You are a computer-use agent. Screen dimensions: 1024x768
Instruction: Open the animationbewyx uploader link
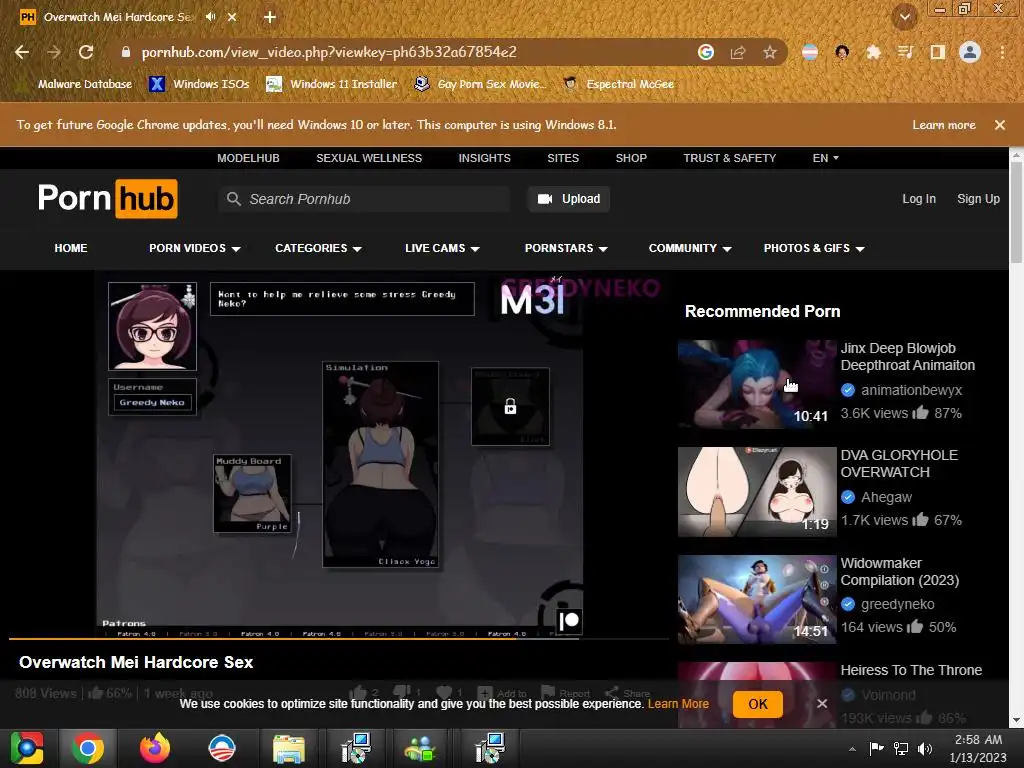911,390
